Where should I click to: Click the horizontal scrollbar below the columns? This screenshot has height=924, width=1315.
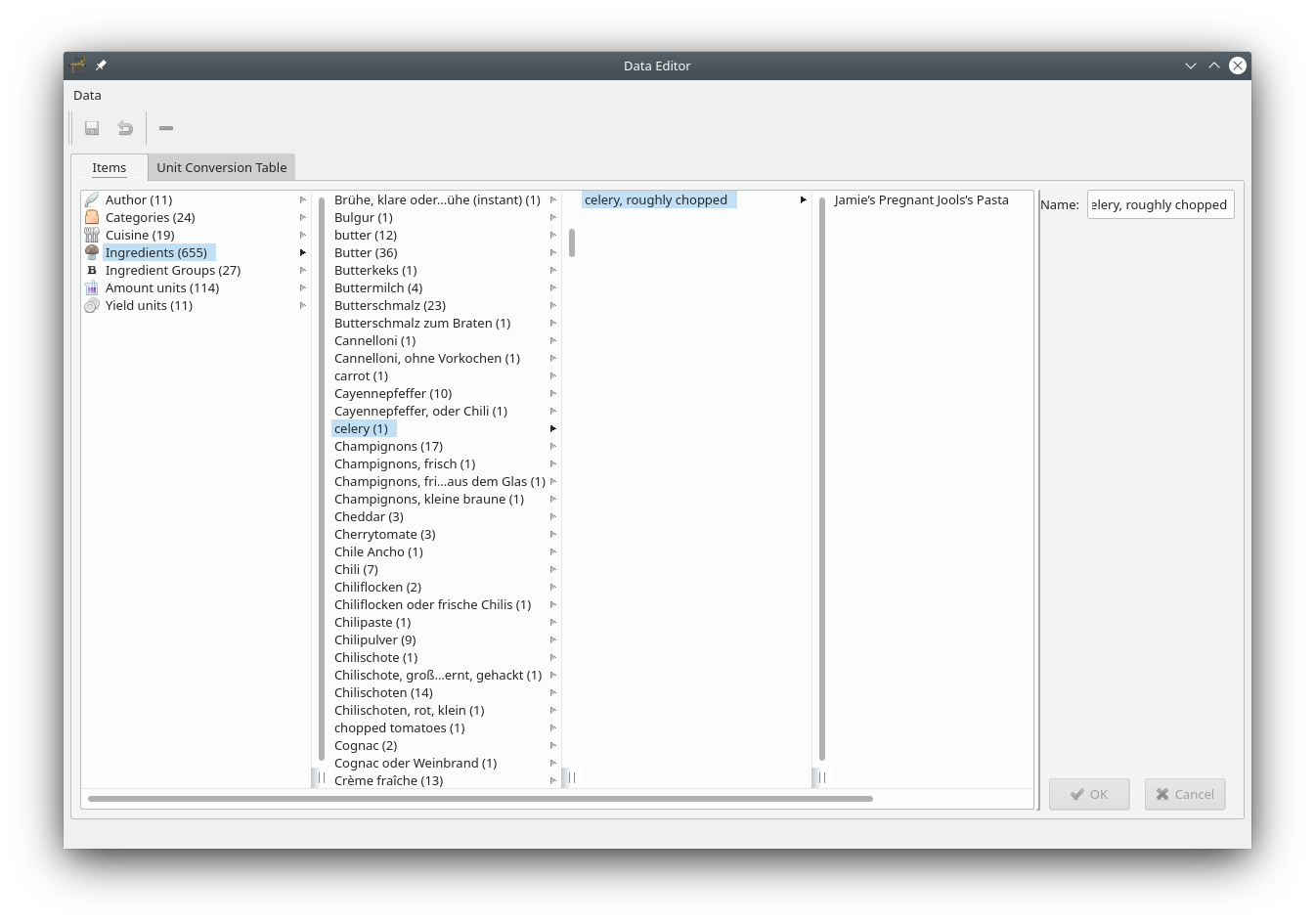[x=479, y=799]
